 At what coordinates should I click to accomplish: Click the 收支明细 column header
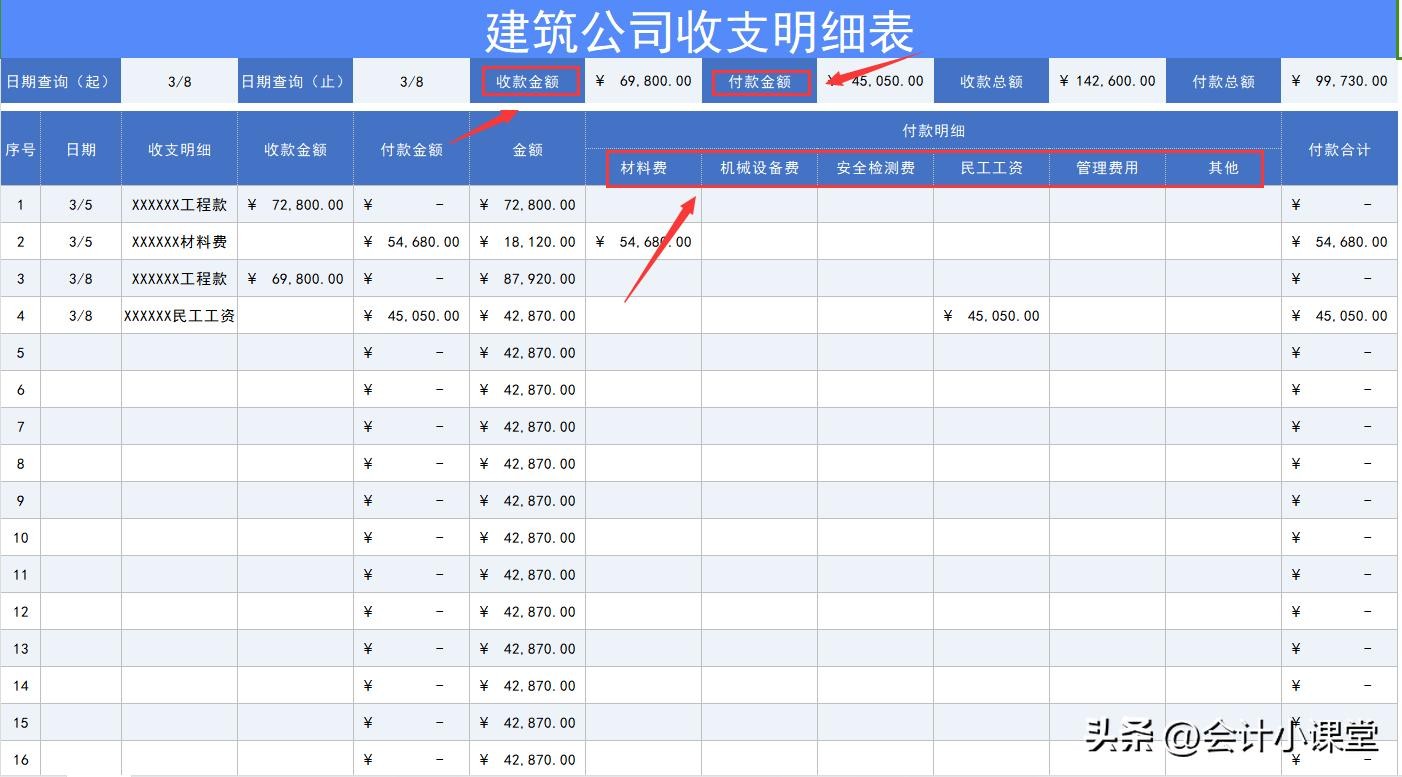[179, 149]
